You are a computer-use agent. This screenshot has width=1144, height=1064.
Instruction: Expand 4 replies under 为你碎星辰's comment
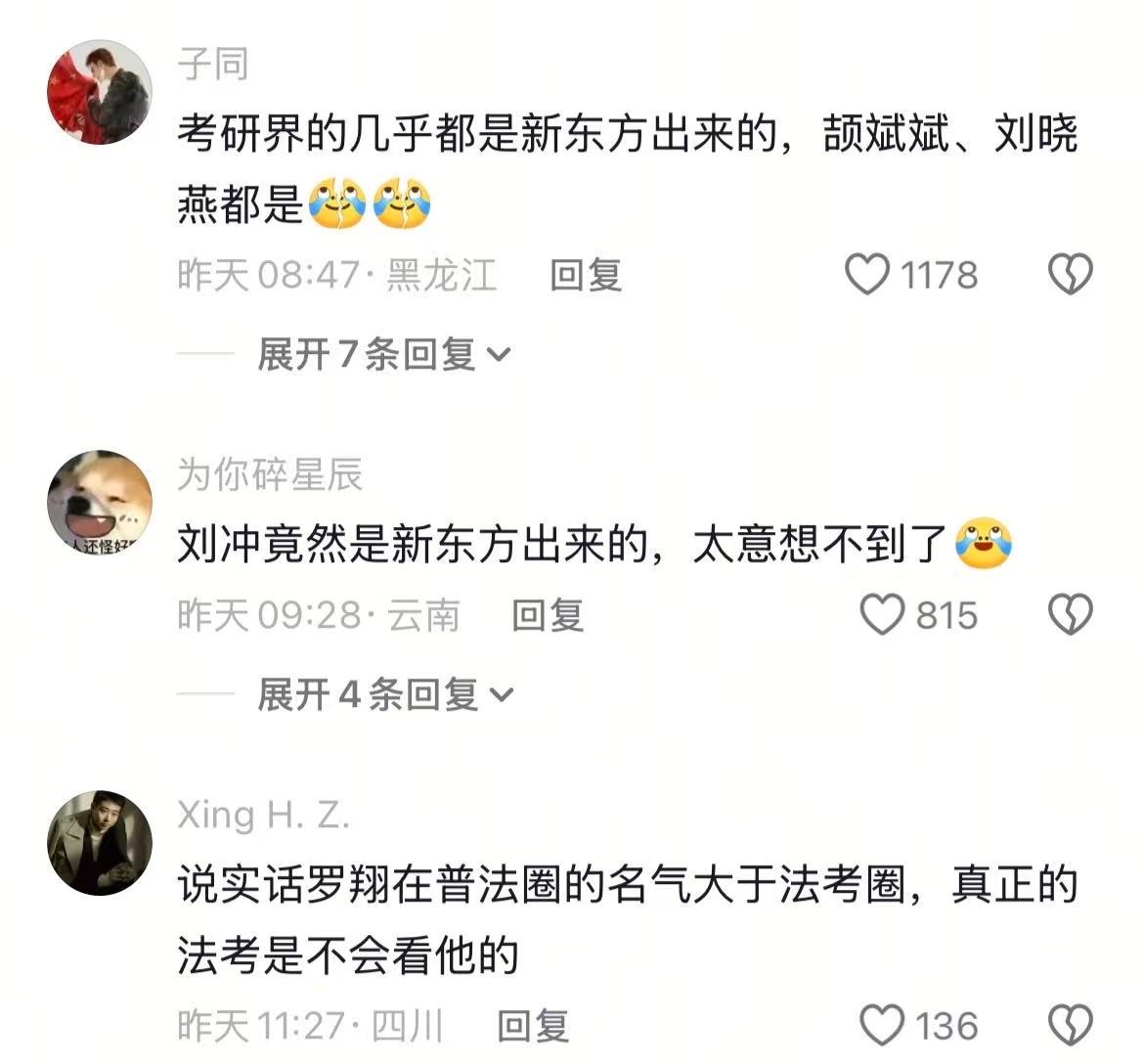[386, 694]
